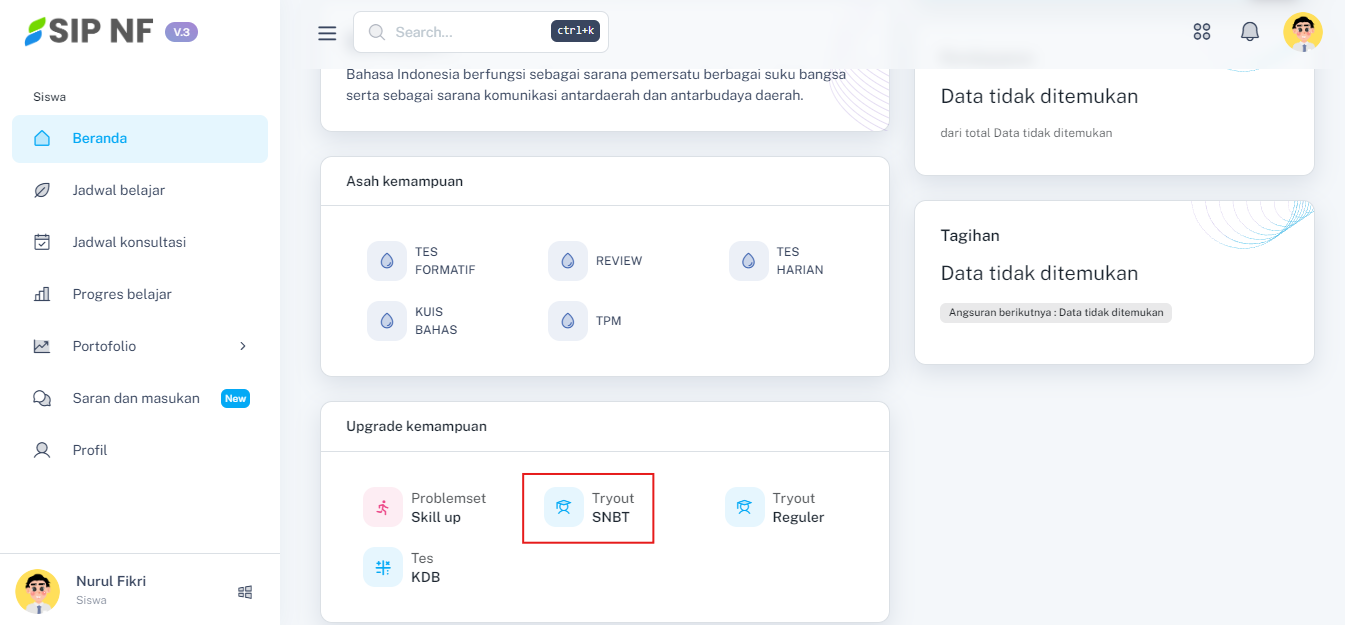This screenshot has width=1345, height=625.
Task: Open the notifications bell
Action: pos(1250,32)
